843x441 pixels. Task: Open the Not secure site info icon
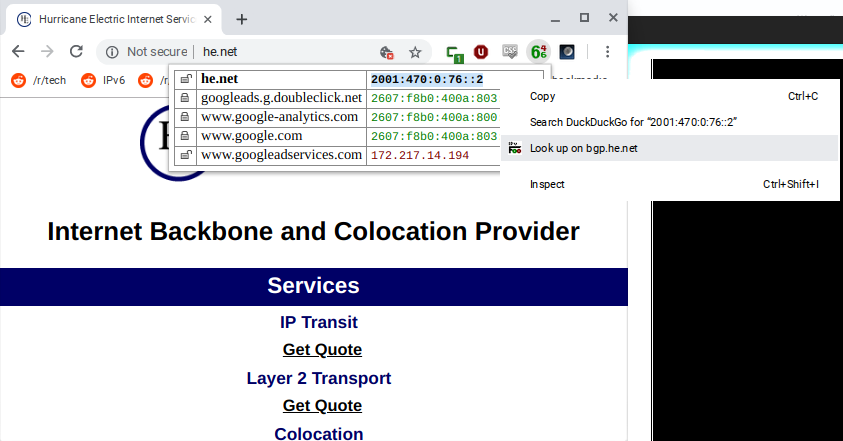coord(112,52)
